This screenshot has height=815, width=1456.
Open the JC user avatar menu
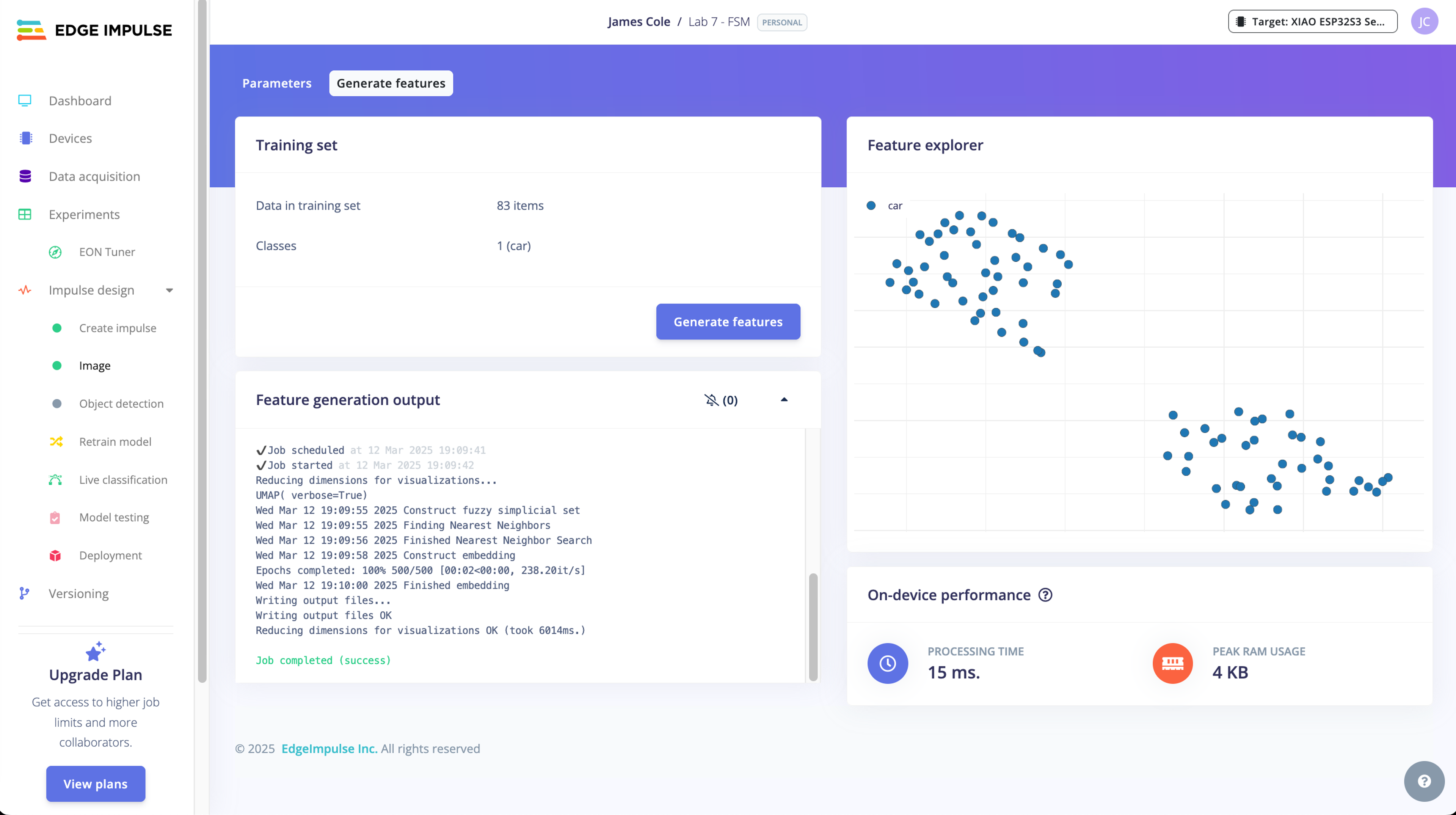pyautogui.click(x=1424, y=22)
